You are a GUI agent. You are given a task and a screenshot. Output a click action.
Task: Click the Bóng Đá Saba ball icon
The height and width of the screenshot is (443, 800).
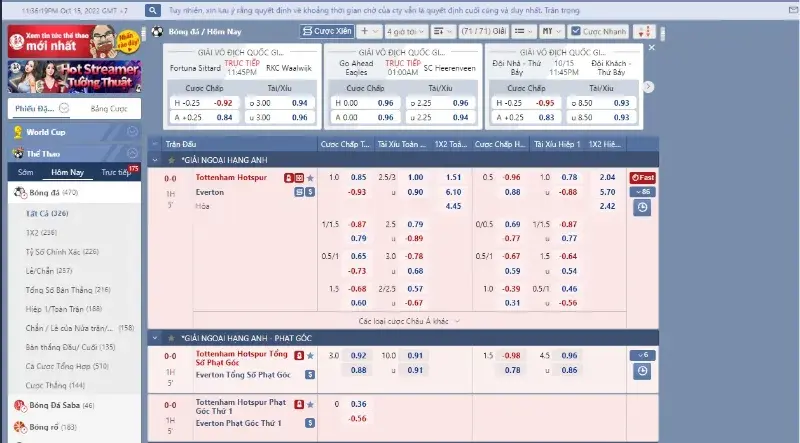pos(20,406)
